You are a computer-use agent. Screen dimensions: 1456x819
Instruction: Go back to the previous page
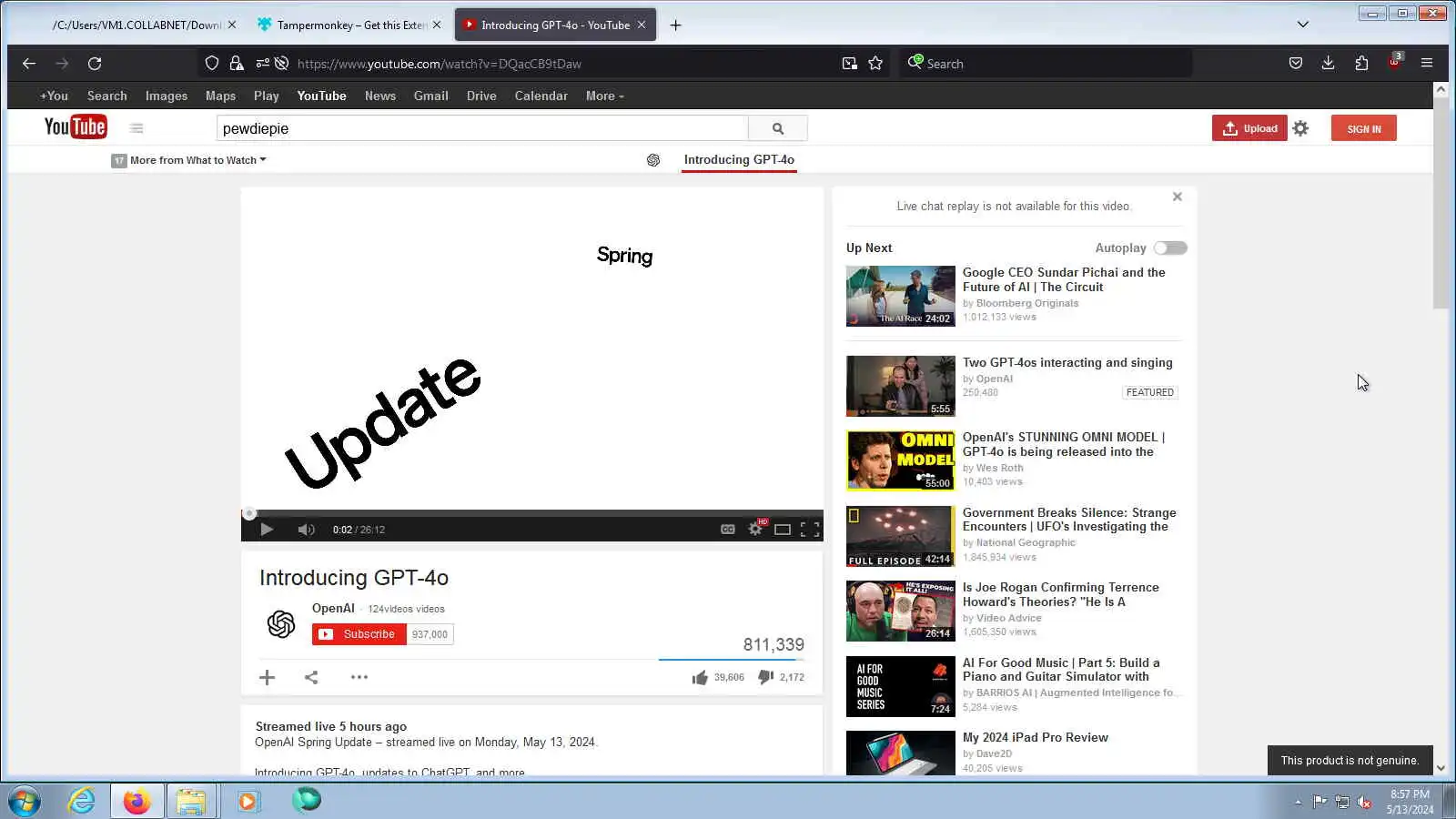coord(29,64)
